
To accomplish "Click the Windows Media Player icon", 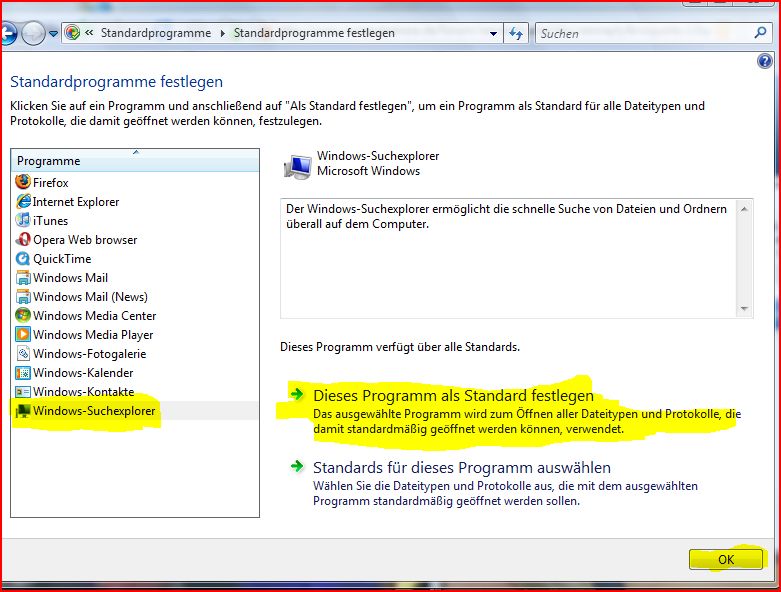I will (x=23, y=334).
